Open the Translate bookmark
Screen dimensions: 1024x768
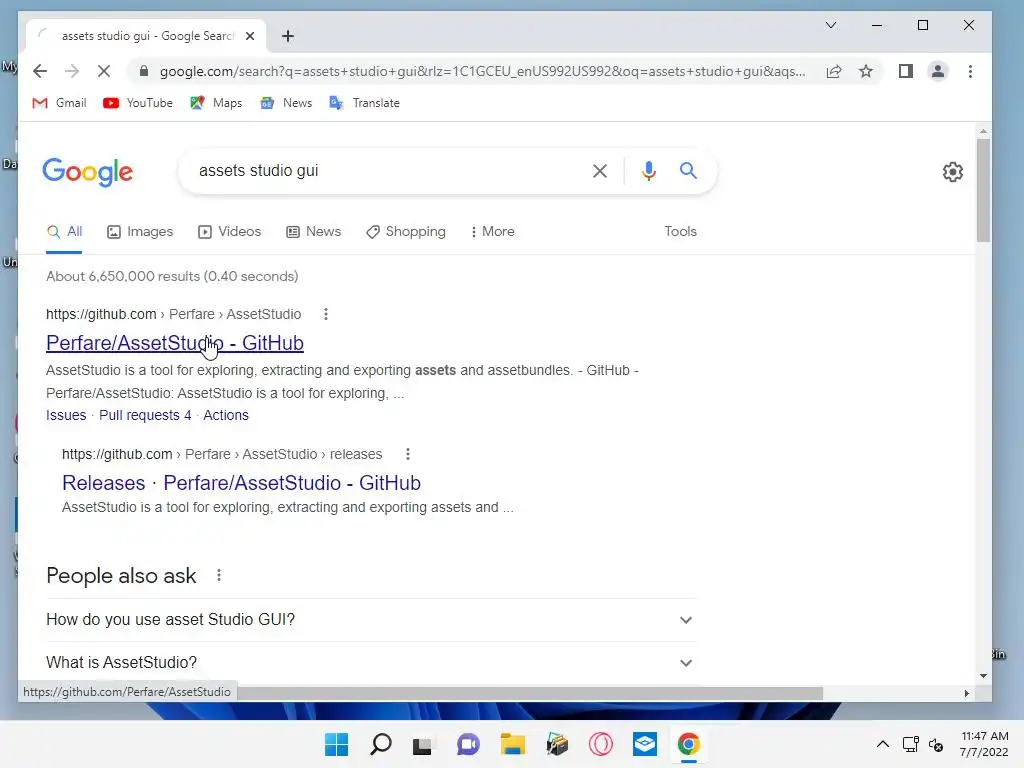coord(364,103)
